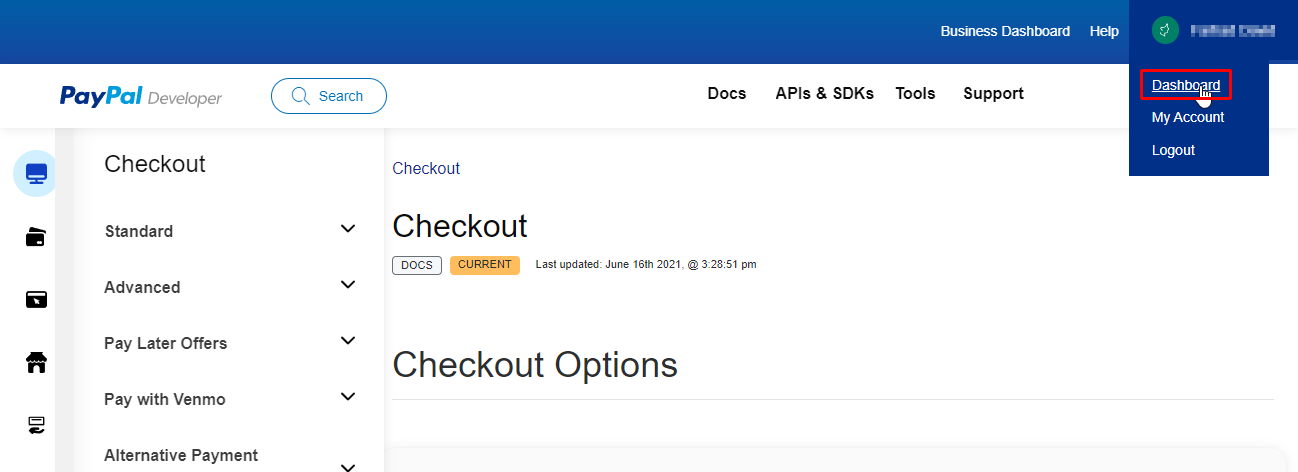The width and height of the screenshot is (1298, 472).
Task: Click the Checkout breadcrumb link
Action: click(426, 168)
